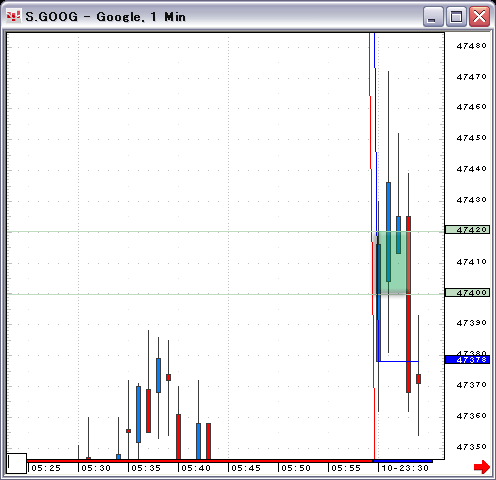Click the 47350 price scale label

tap(471, 447)
